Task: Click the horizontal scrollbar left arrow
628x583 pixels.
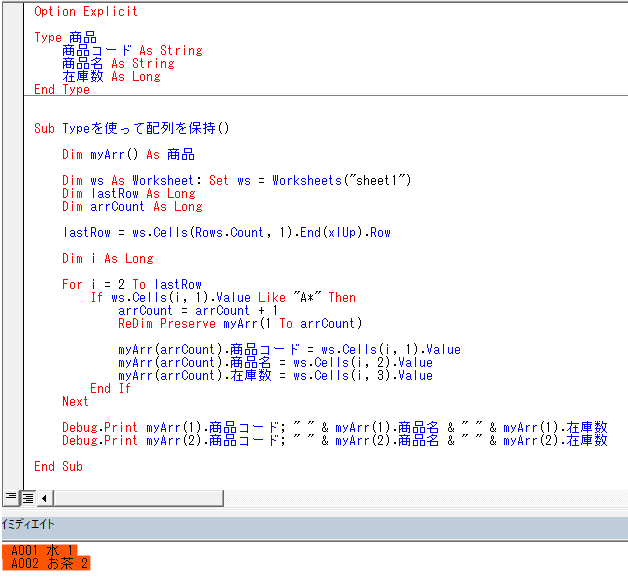Action: click(x=44, y=498)
